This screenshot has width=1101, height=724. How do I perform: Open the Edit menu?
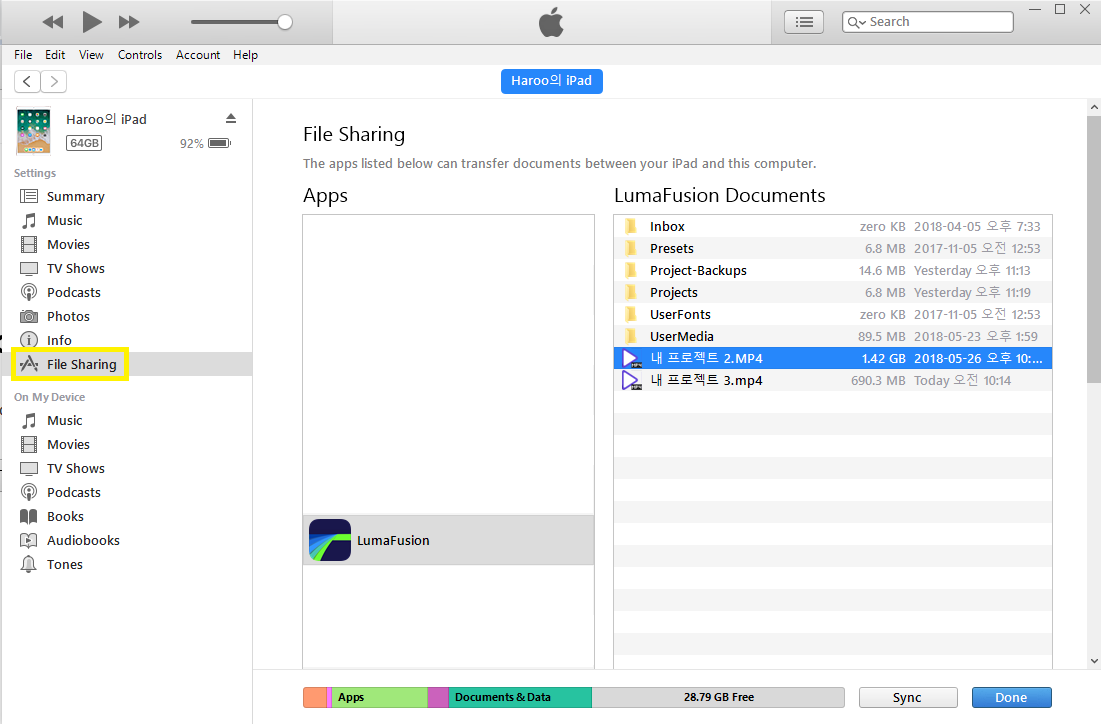(x=55, y=55)
